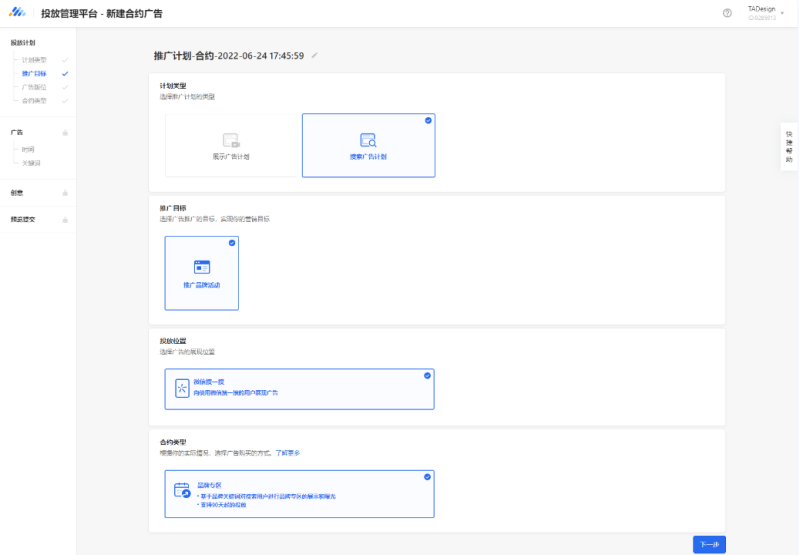Click the lock icon beside 广告
Screen dimensions: 800x555
point(65,132)
